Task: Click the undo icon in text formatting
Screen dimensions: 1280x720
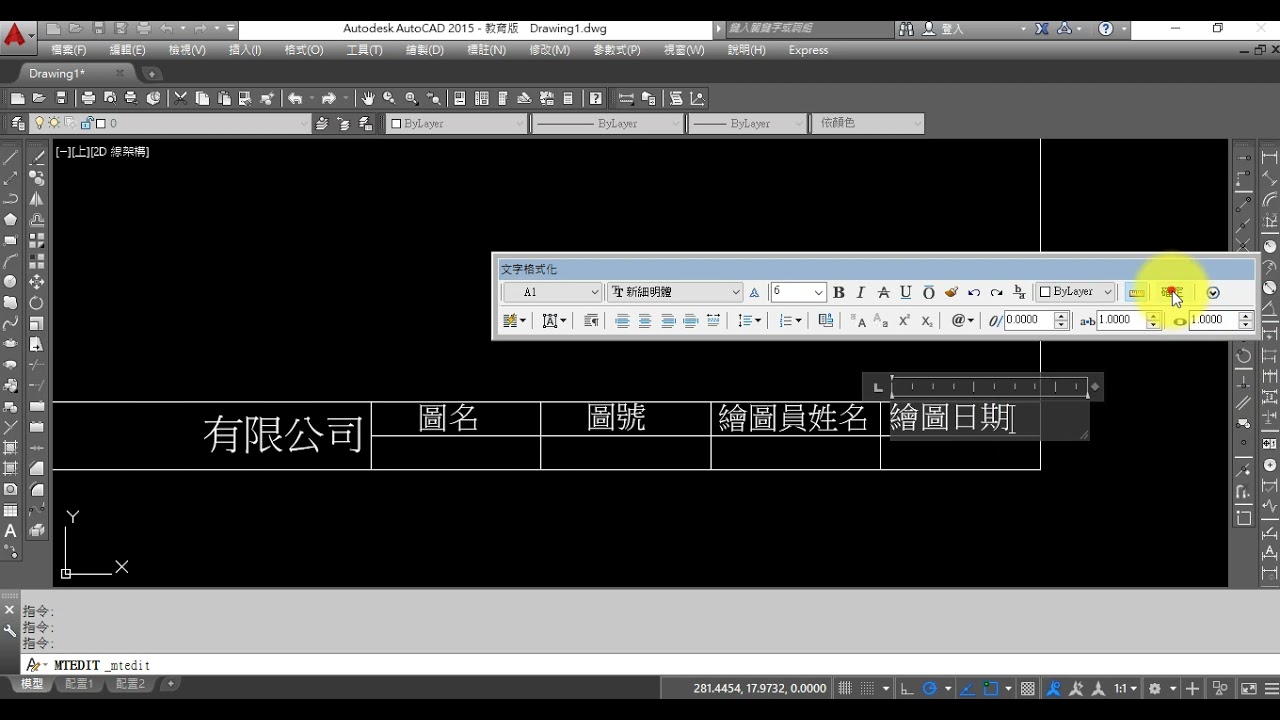Action: 973,292
